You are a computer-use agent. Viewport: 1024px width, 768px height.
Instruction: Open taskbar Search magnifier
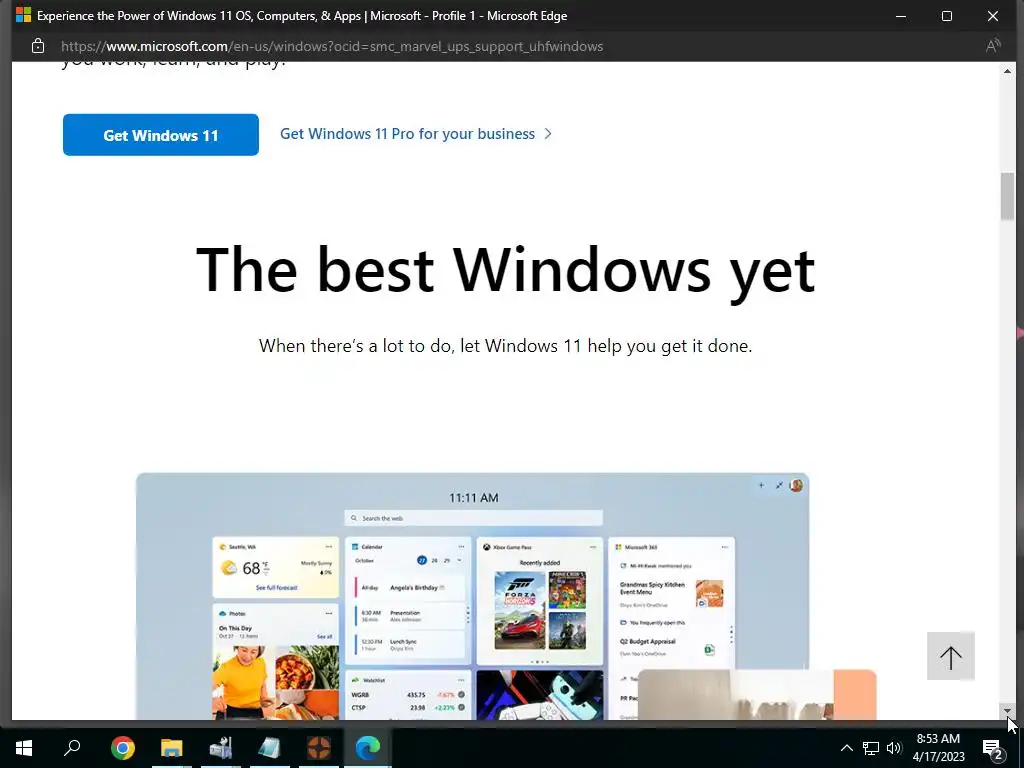72,748
